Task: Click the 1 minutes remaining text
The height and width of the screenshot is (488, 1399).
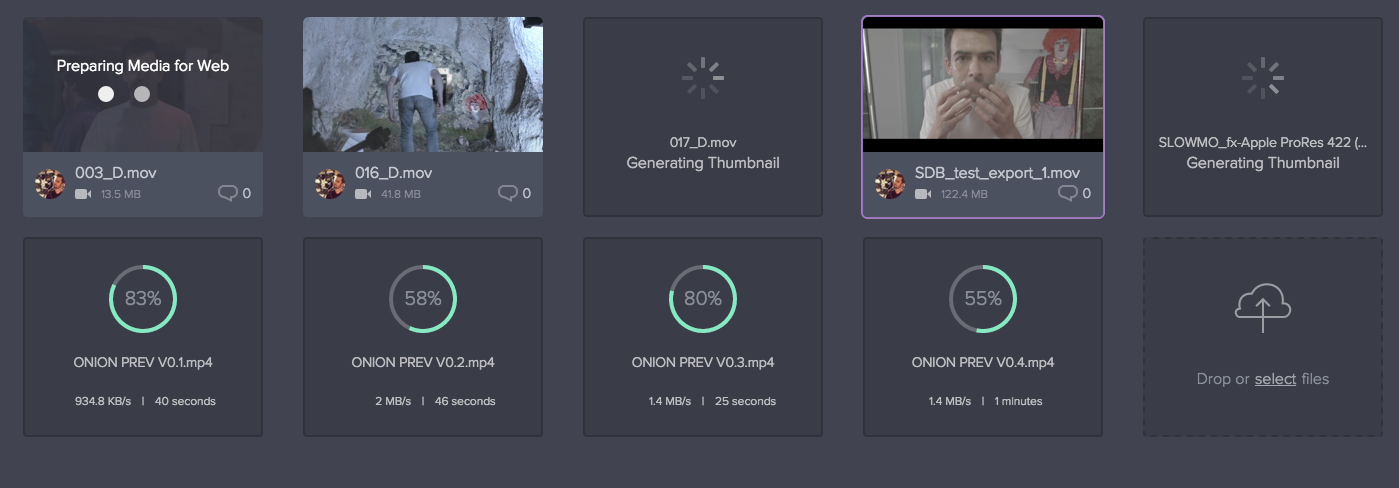Action: point(1018,401)
